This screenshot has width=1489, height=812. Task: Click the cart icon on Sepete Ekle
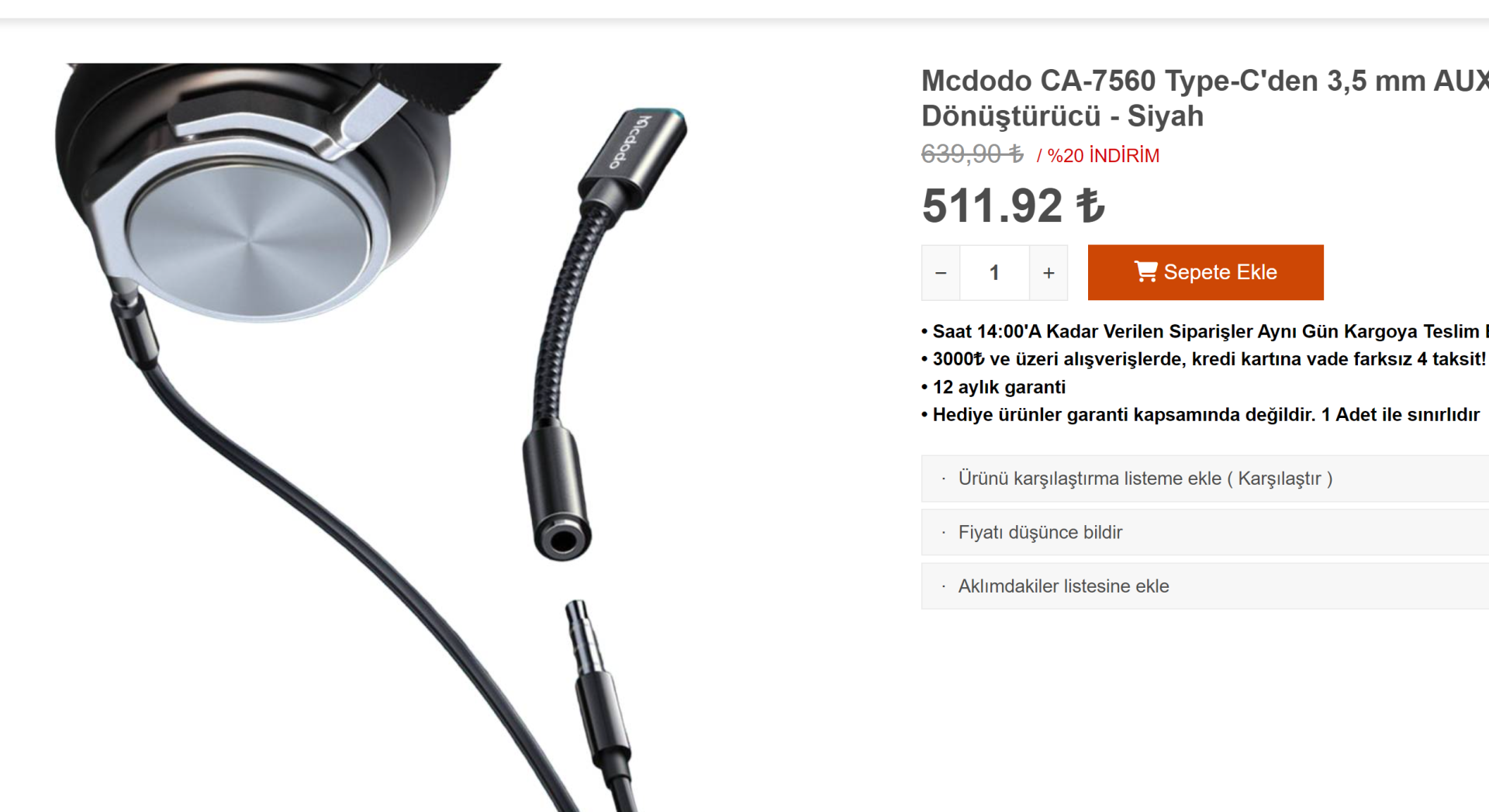pos(1145,271)
